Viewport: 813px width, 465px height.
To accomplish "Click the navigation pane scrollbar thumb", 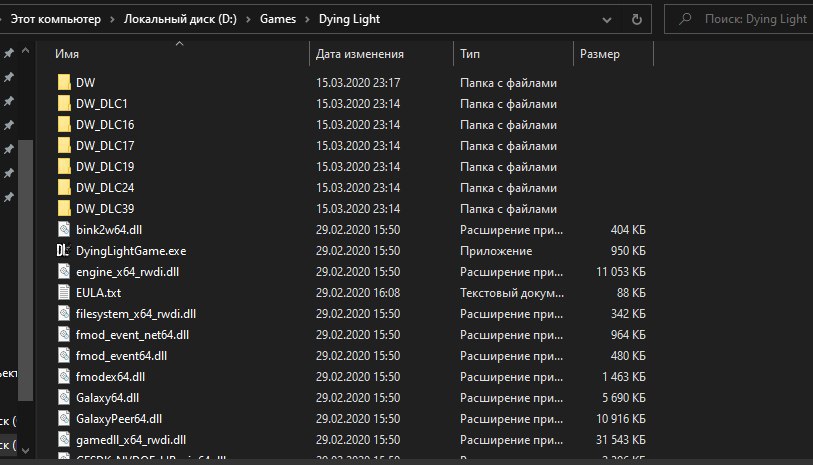I will point(25,270).
